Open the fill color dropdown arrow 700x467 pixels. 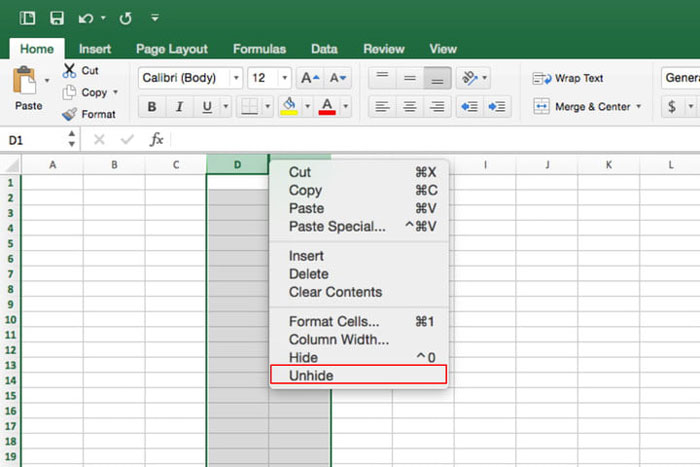point(307,107)
